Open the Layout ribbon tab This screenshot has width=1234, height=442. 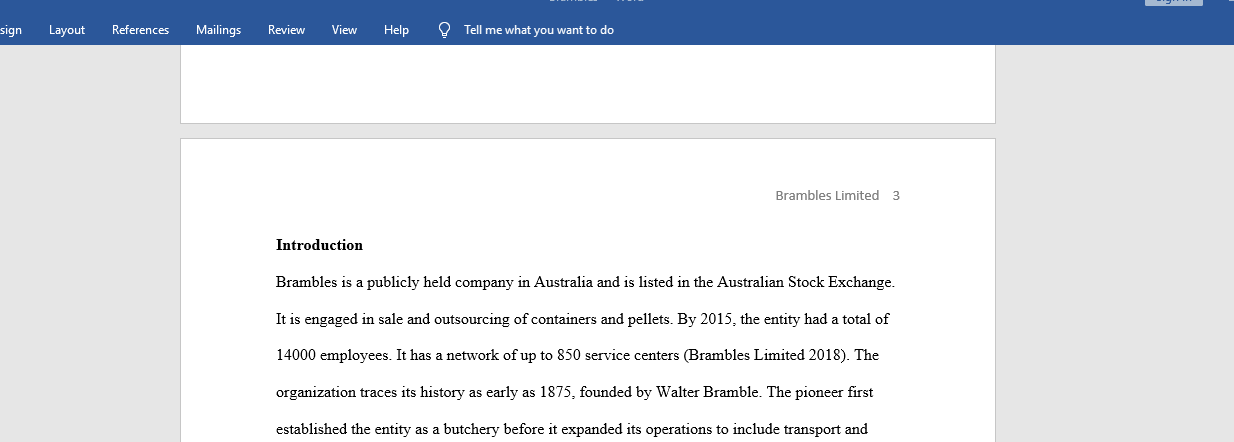click(67, 30)
